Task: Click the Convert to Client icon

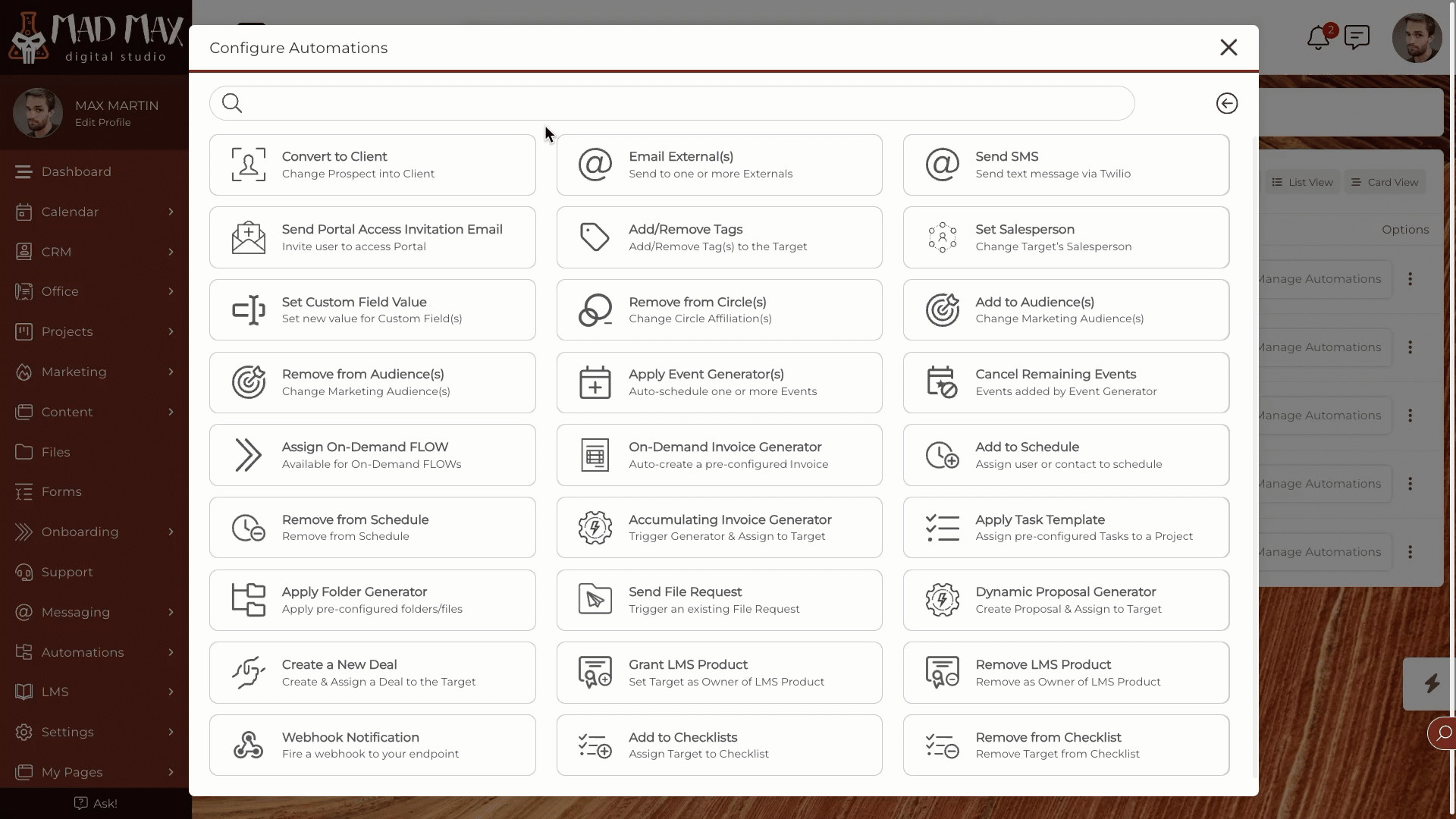Action: [248, 164]
